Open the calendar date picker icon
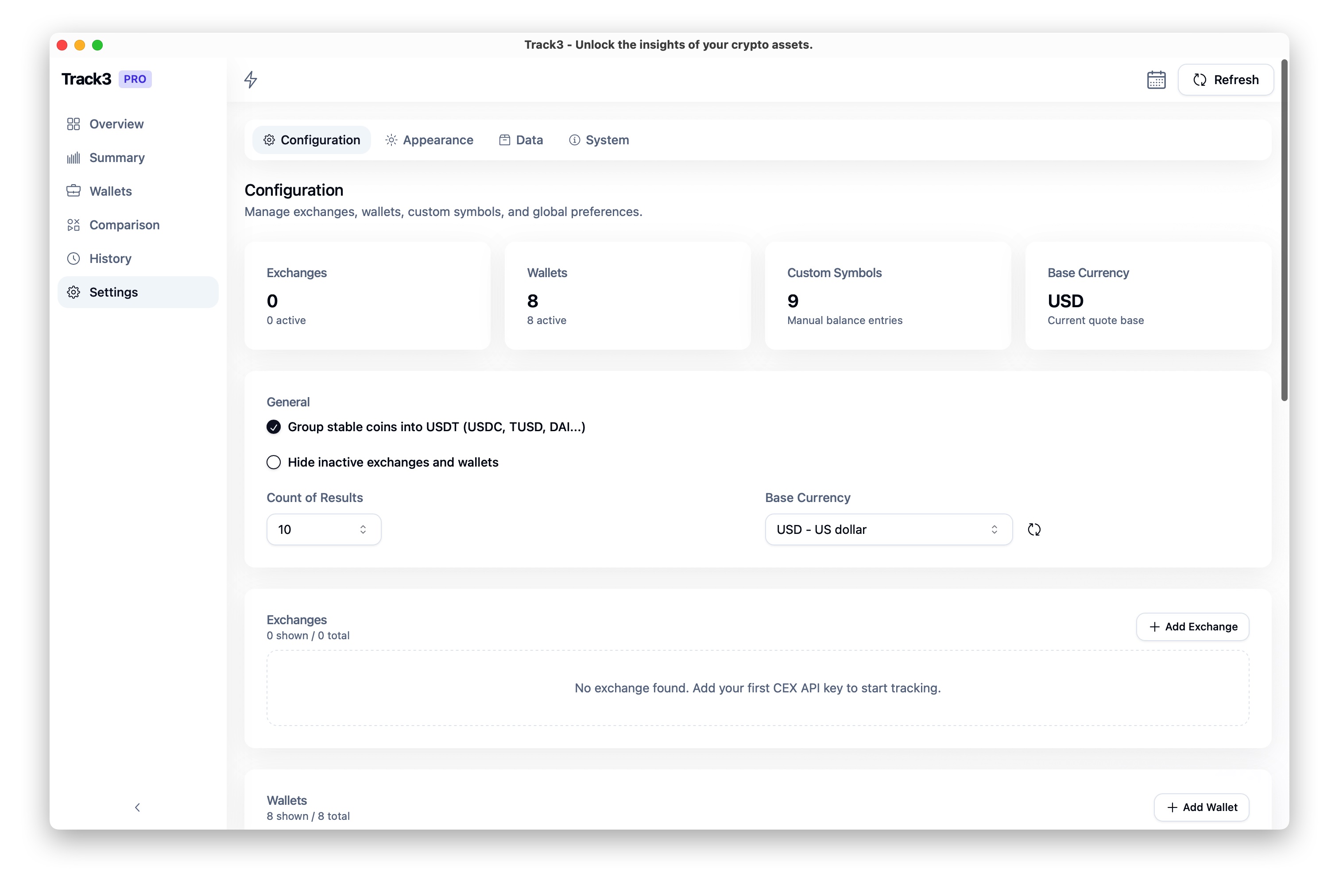The width and height of the screenshot is (1339, 896). (x=1156, y=79)
